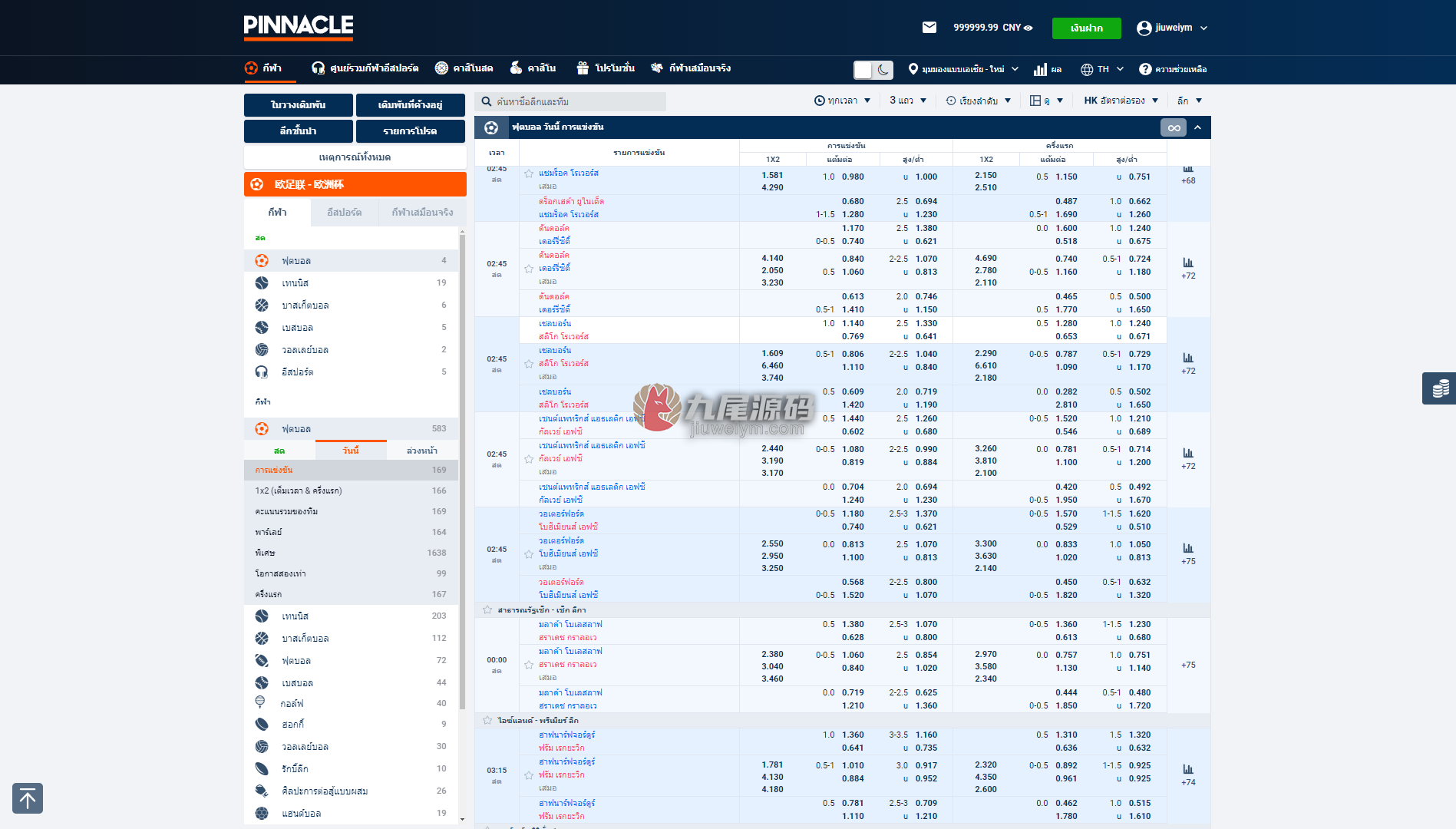
Task: Click the green เงินฝาก deposit button
Action: (x=1087, y=28)
